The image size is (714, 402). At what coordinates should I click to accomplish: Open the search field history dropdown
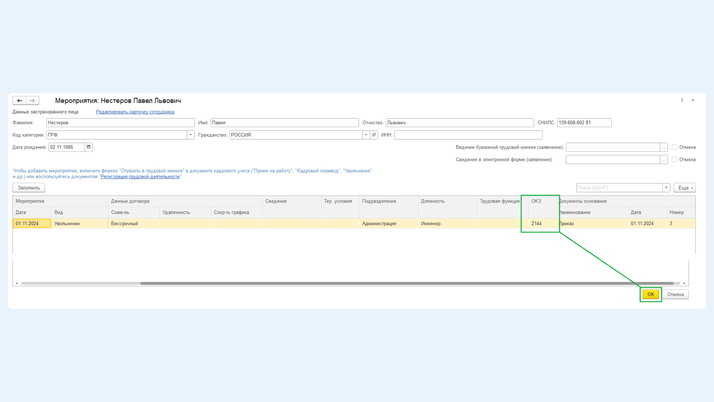pos(666,188)
